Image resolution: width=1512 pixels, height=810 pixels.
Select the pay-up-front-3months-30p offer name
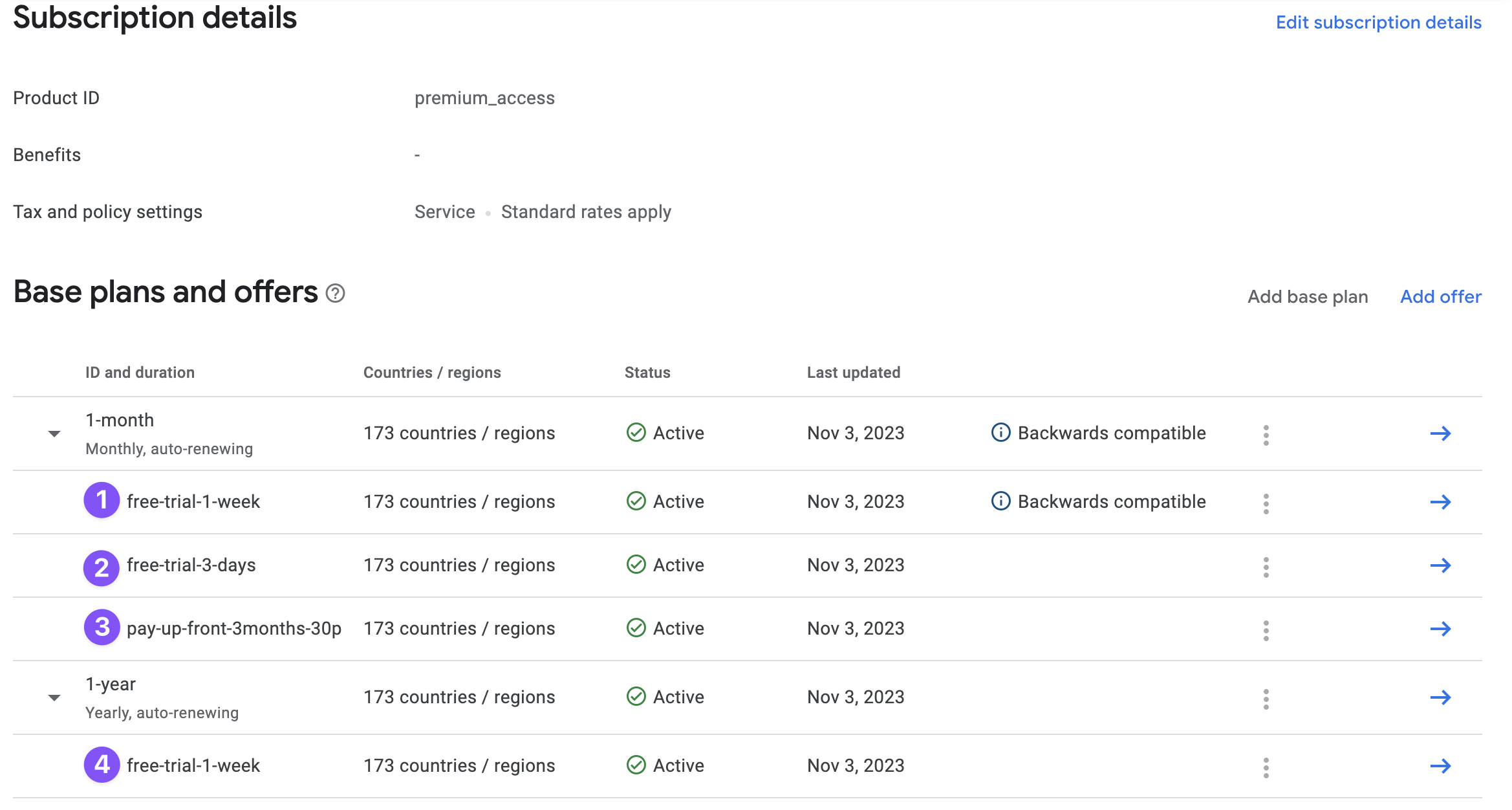(233, 629)
